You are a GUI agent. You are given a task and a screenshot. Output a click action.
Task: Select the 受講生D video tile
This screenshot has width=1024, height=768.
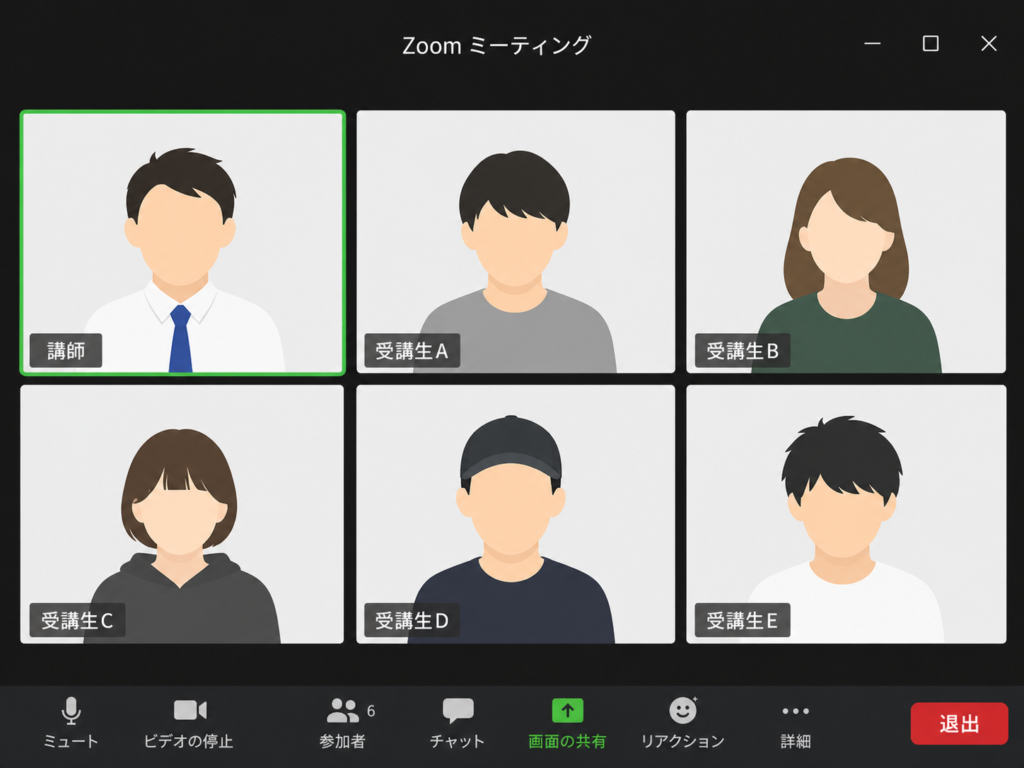tap(516, 514)
